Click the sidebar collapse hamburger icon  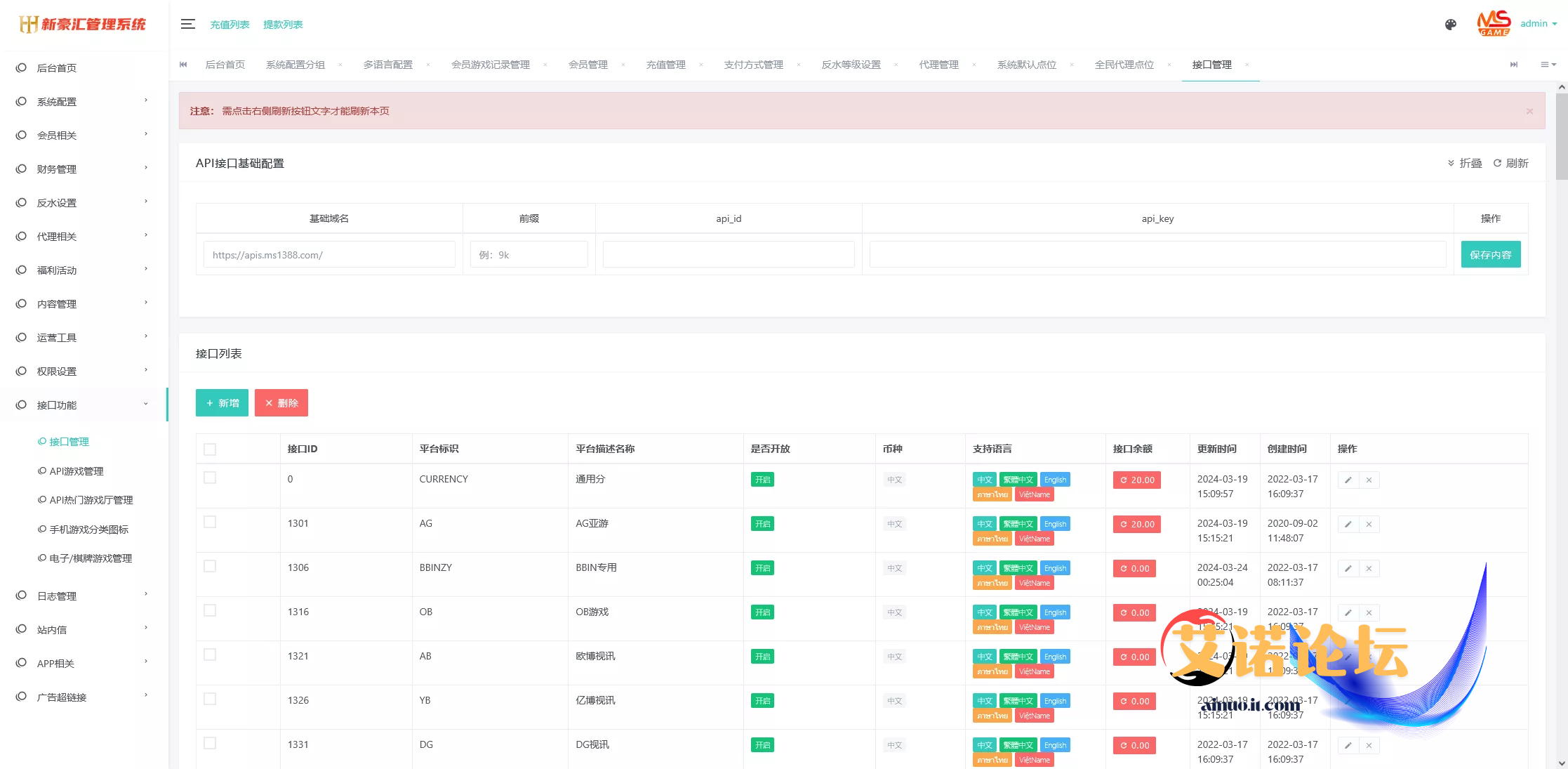[187, 25]
